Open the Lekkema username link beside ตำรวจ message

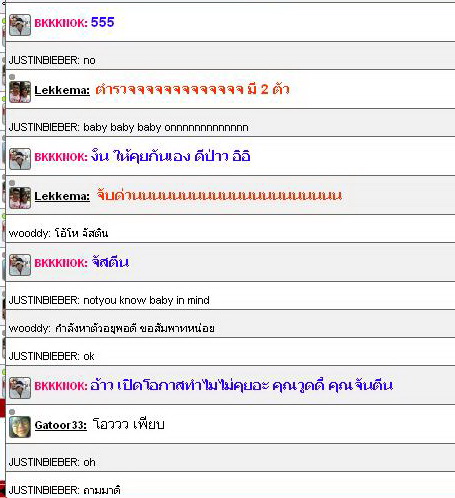pyautogui.click(x=62, y=90)
